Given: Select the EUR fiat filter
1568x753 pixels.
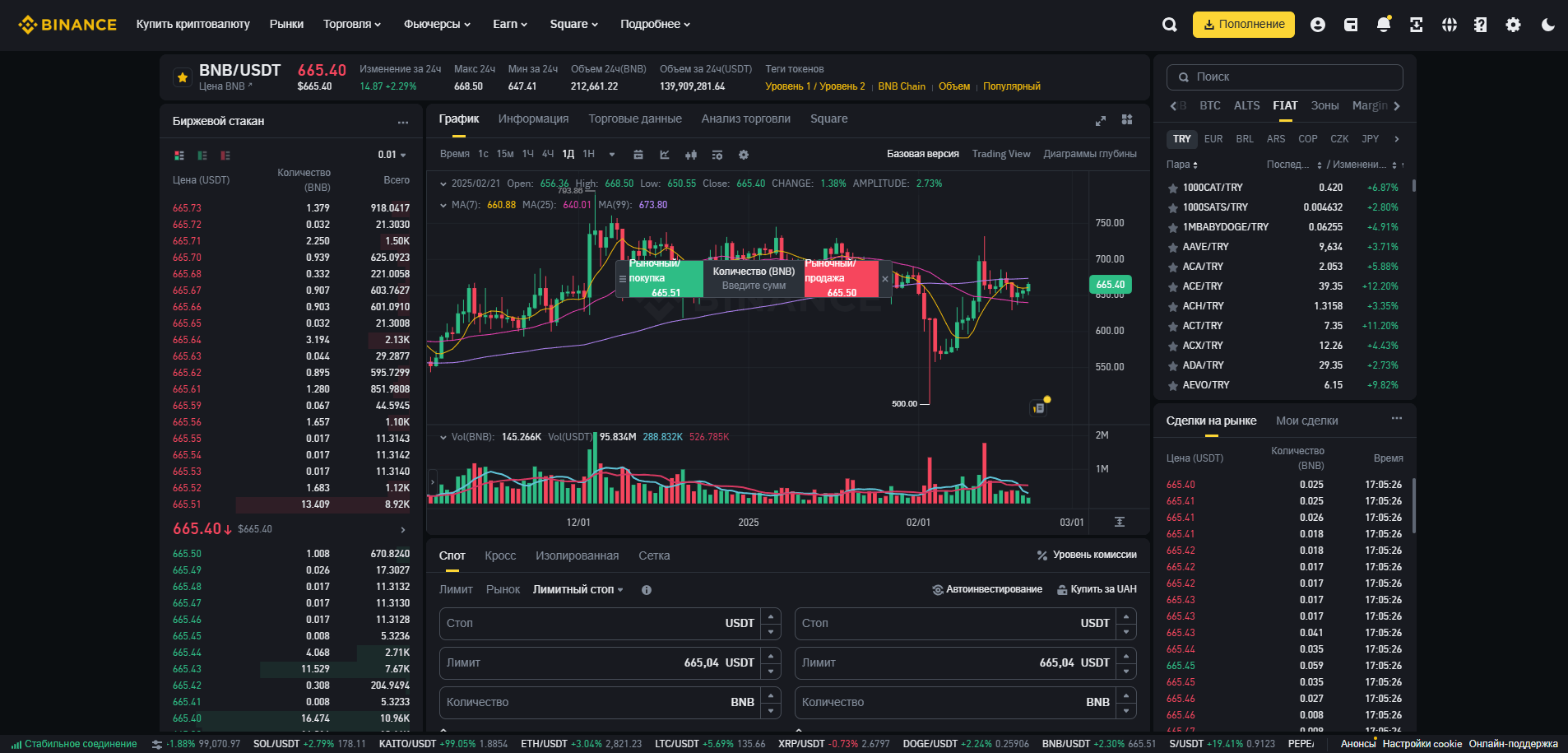Looking at the screenshot, I should [x=1213, y=139].
